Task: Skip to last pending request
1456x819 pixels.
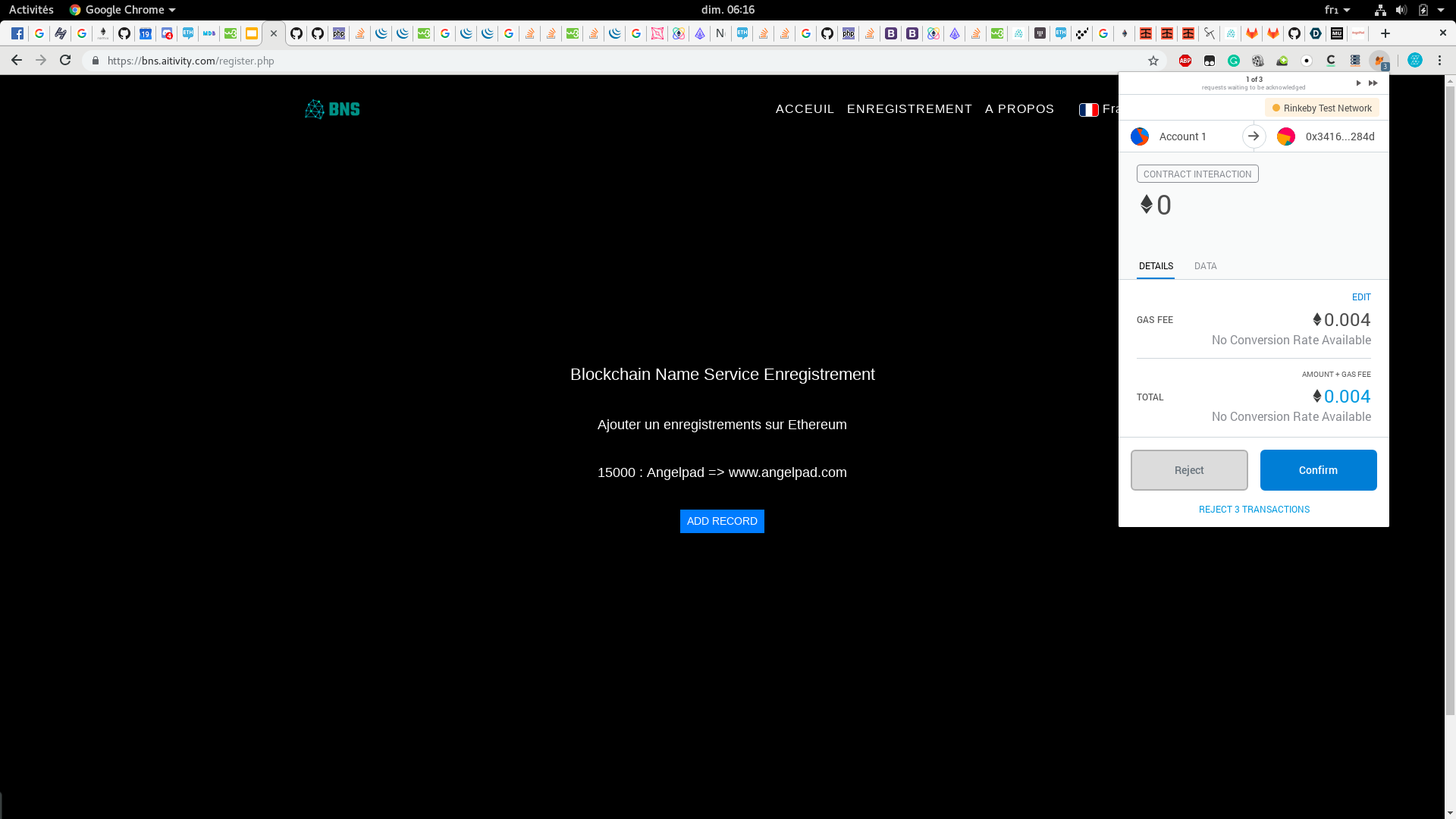Action: [1373, 83]
